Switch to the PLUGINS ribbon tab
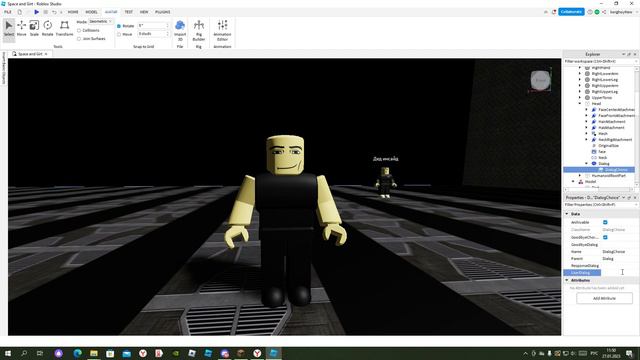This screenshot has width=640, height=360. 162,12
